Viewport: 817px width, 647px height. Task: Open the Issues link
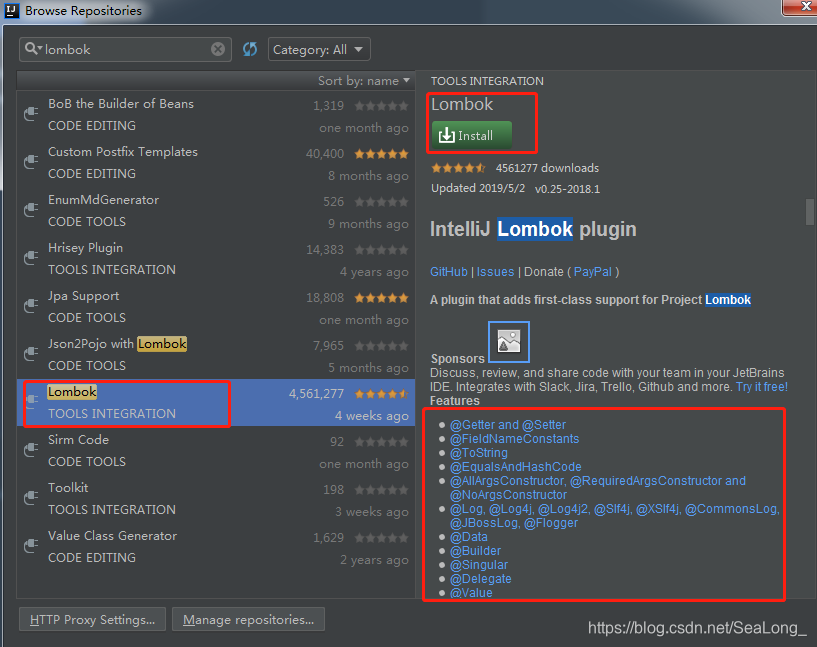(x=495, y=271)
